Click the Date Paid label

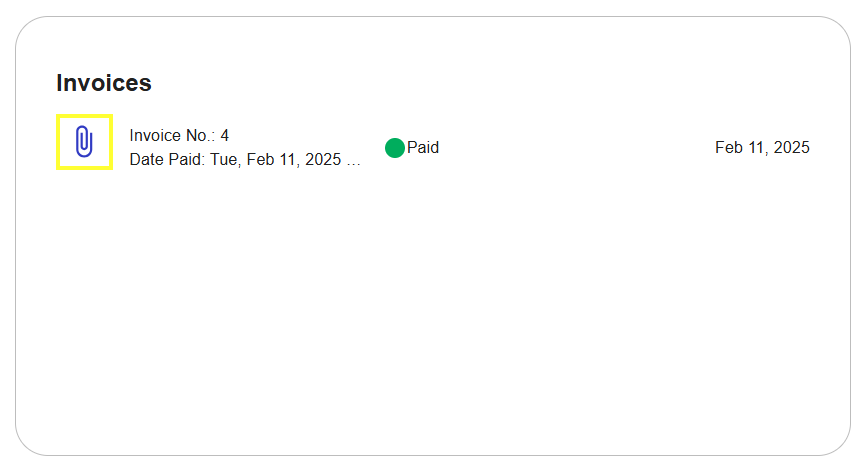pyautogui.click(x=167, y=160)
